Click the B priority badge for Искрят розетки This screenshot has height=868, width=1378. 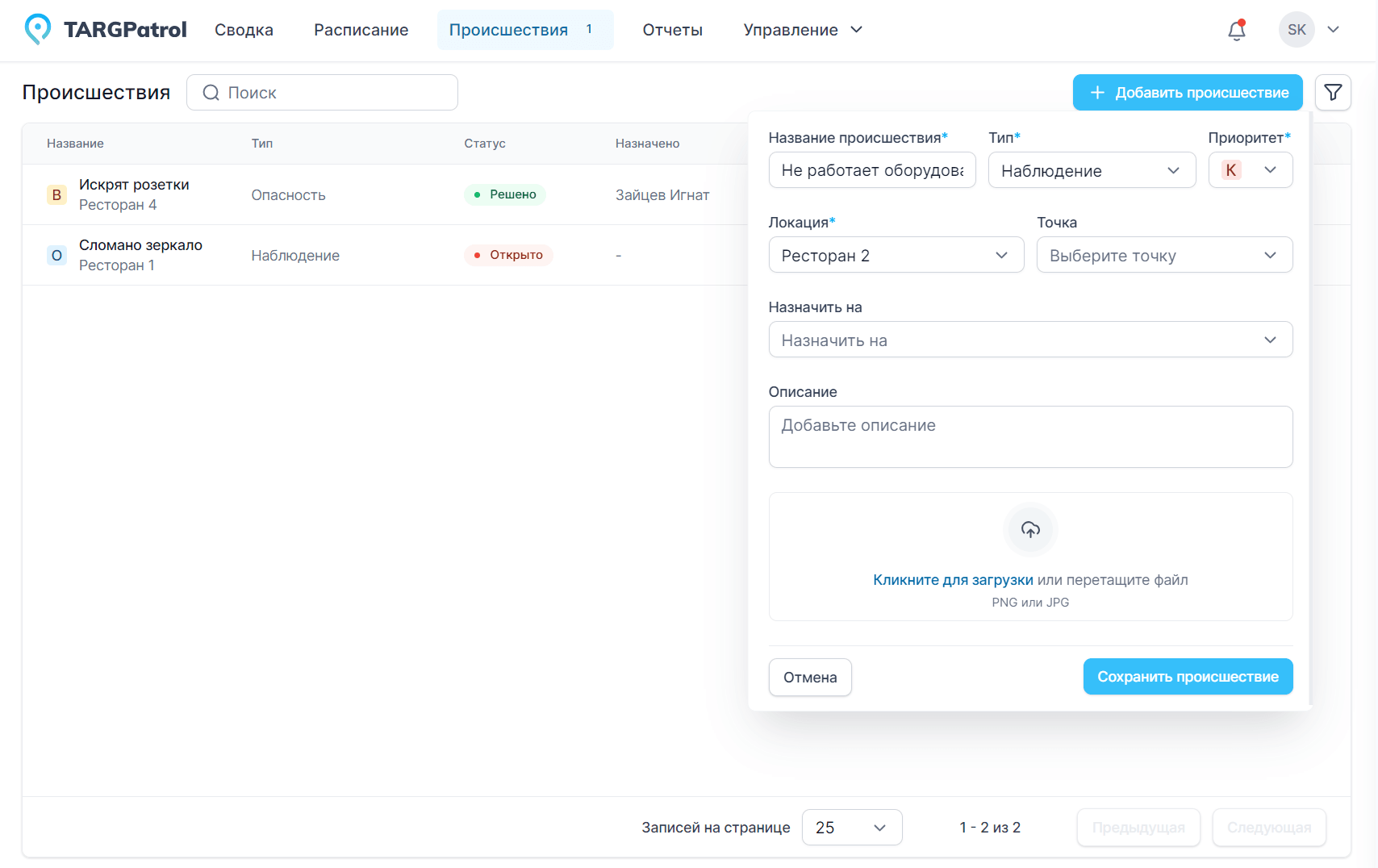point(56,195)
